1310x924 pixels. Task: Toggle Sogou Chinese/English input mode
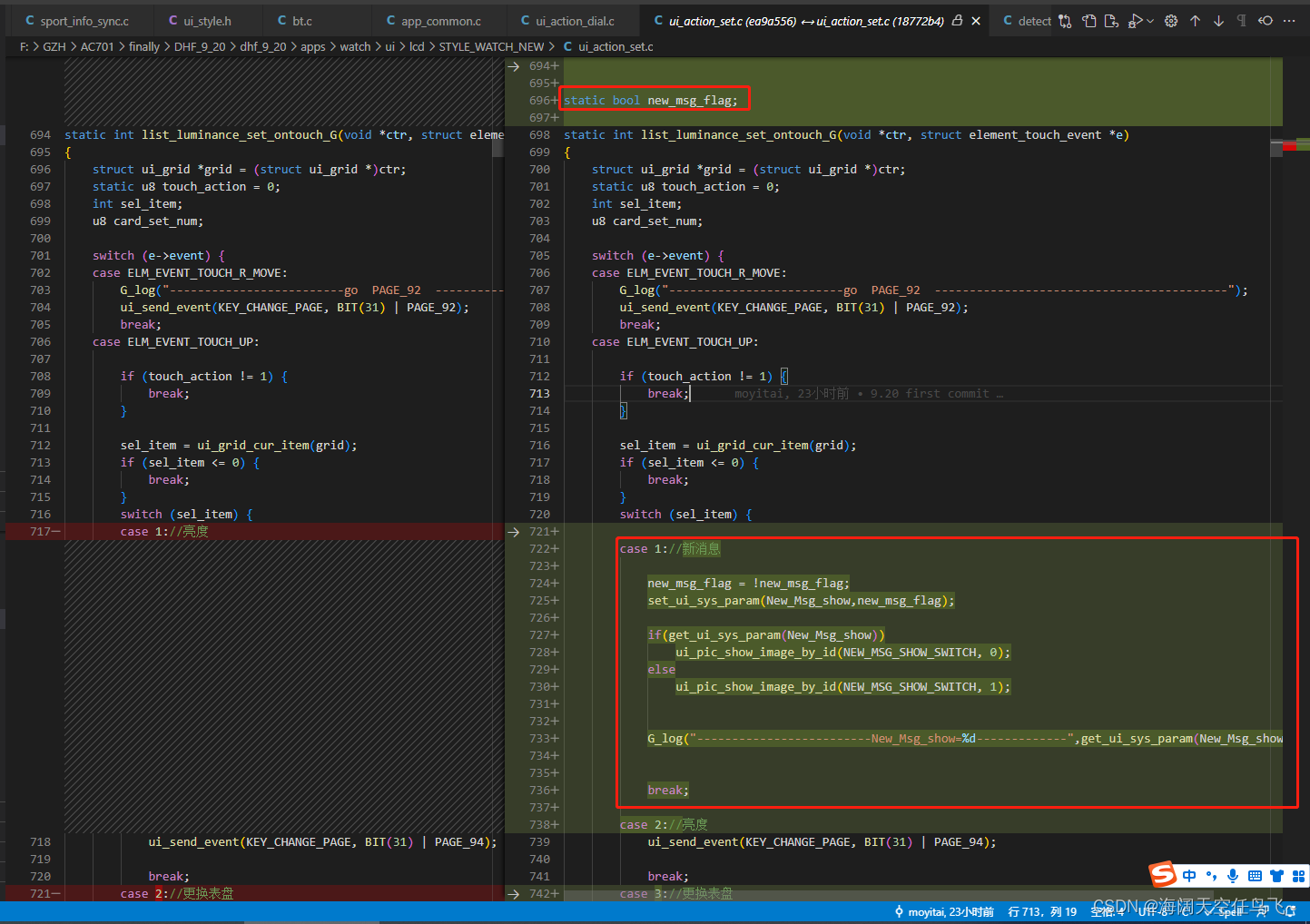coord(1189,876)
